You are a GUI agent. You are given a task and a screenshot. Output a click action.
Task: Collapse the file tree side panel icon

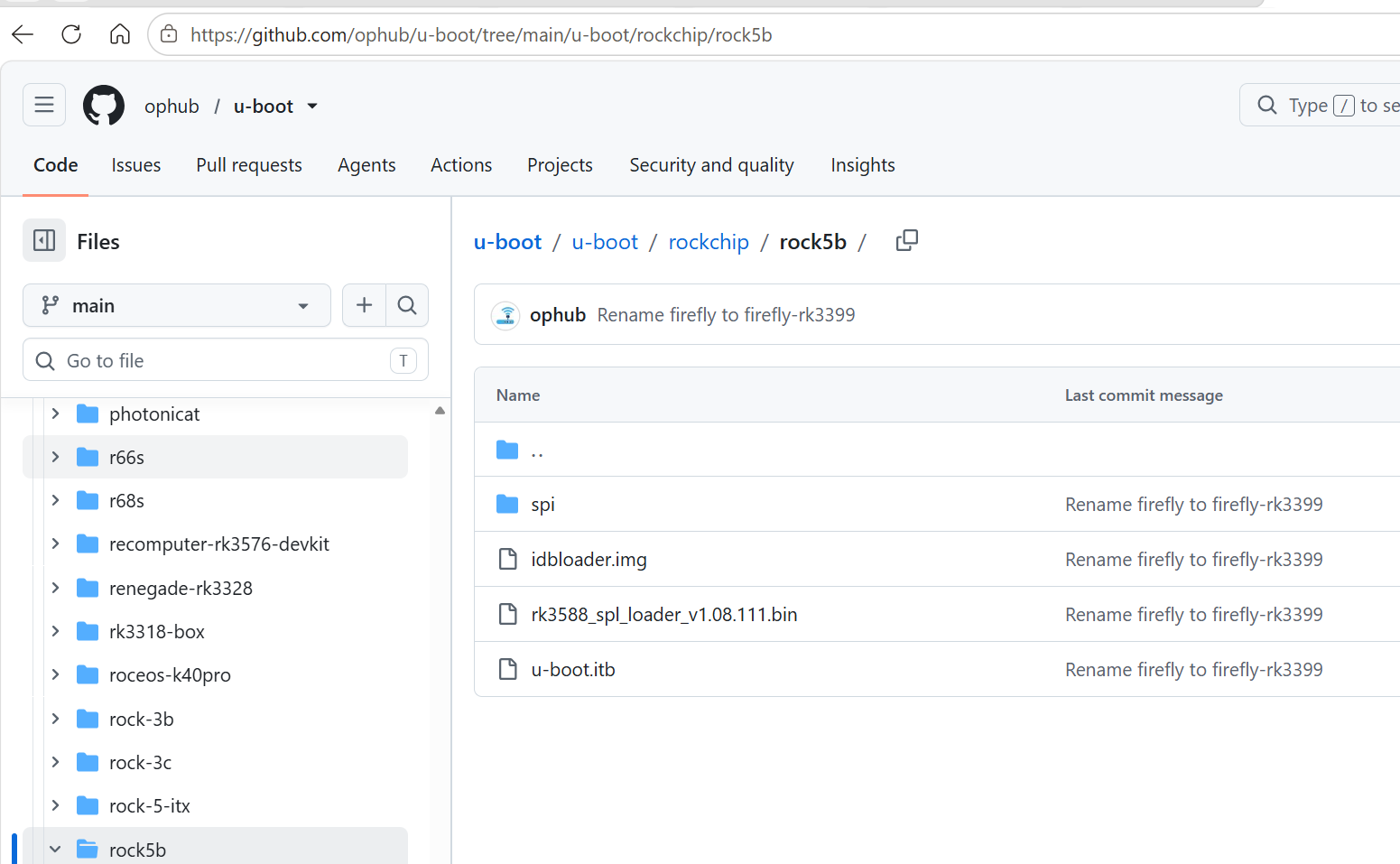(x=44, y=240)
